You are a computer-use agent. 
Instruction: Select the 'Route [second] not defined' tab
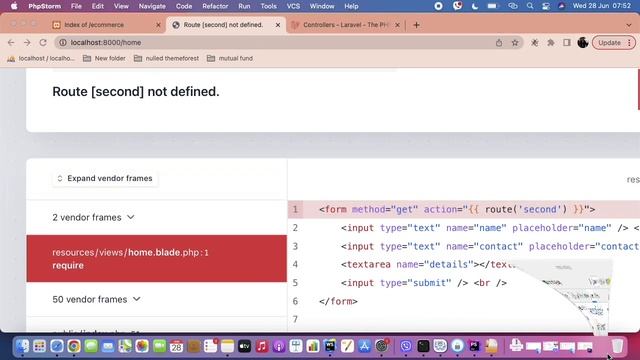[225, 25]
